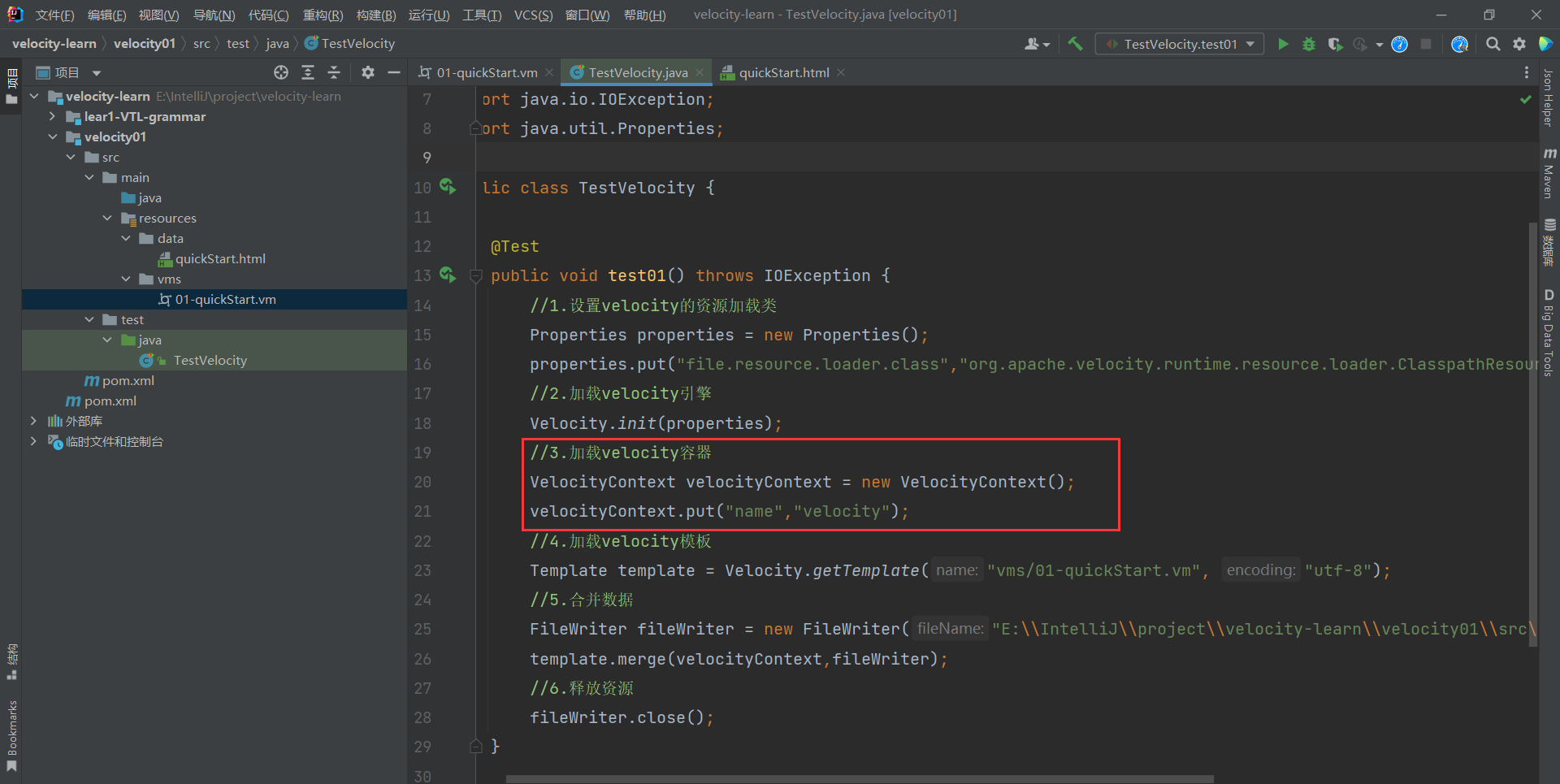Click the grayed-out stop square icon
The width and height of the screenshot is (1560, 784).
(1426, 44)
